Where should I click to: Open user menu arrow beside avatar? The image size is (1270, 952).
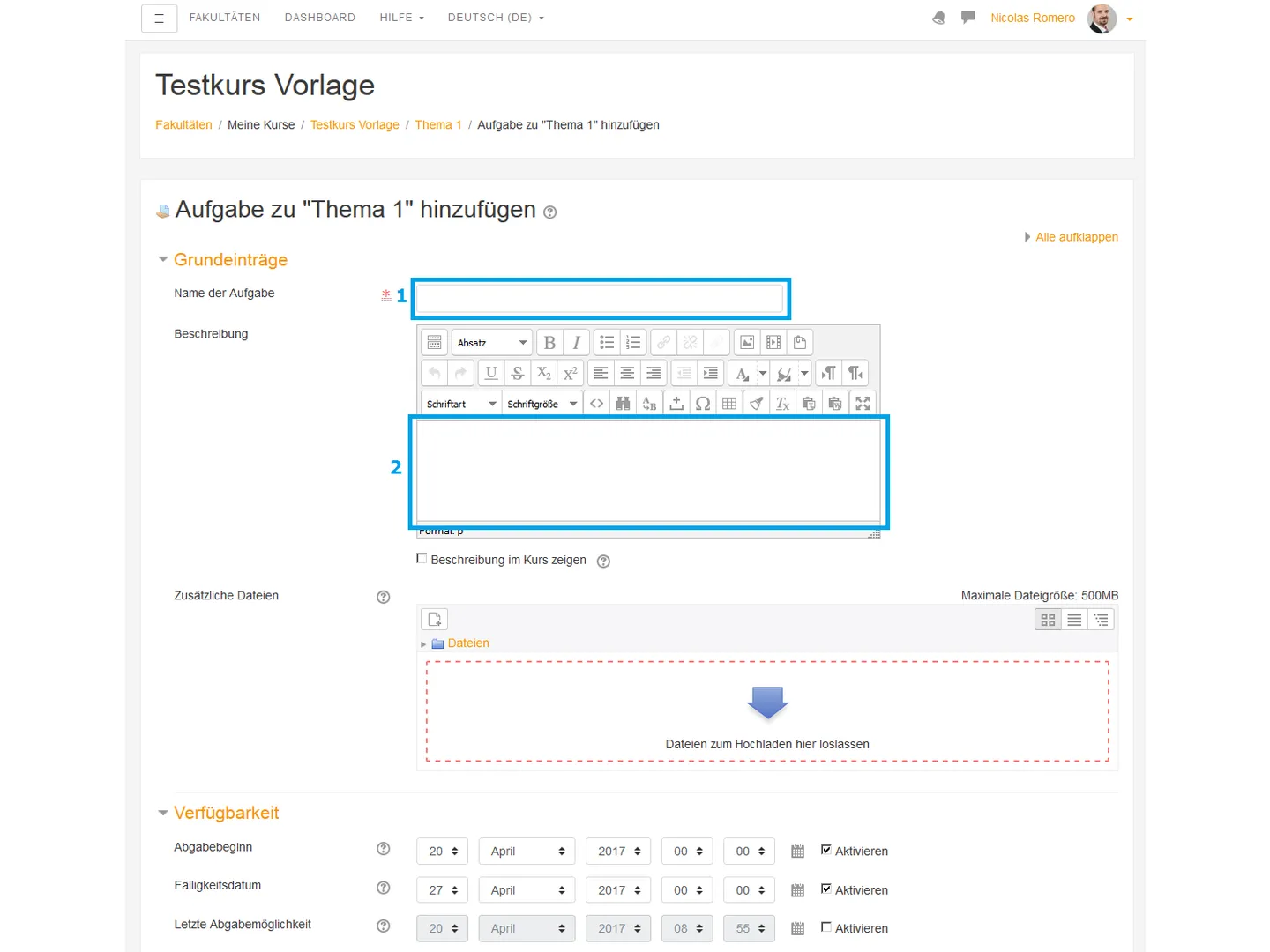[1130, 19]
